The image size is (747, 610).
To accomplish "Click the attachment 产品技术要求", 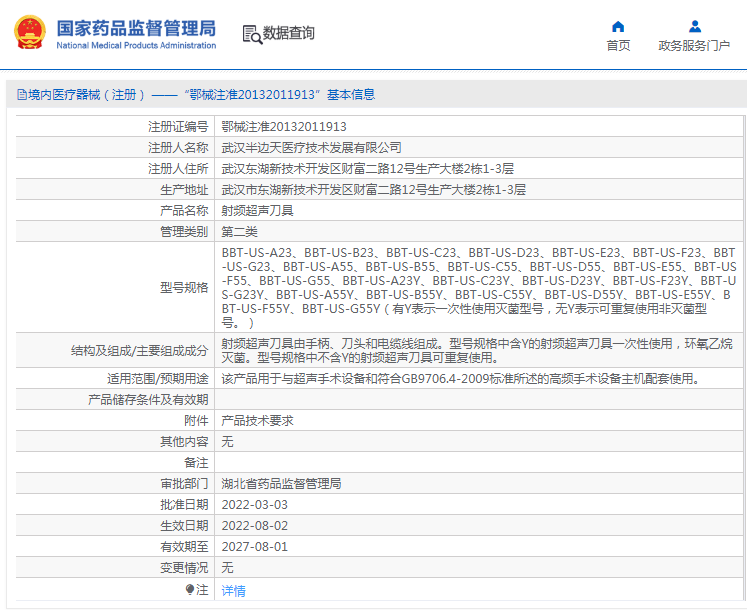I will click(x=257, y=420).
